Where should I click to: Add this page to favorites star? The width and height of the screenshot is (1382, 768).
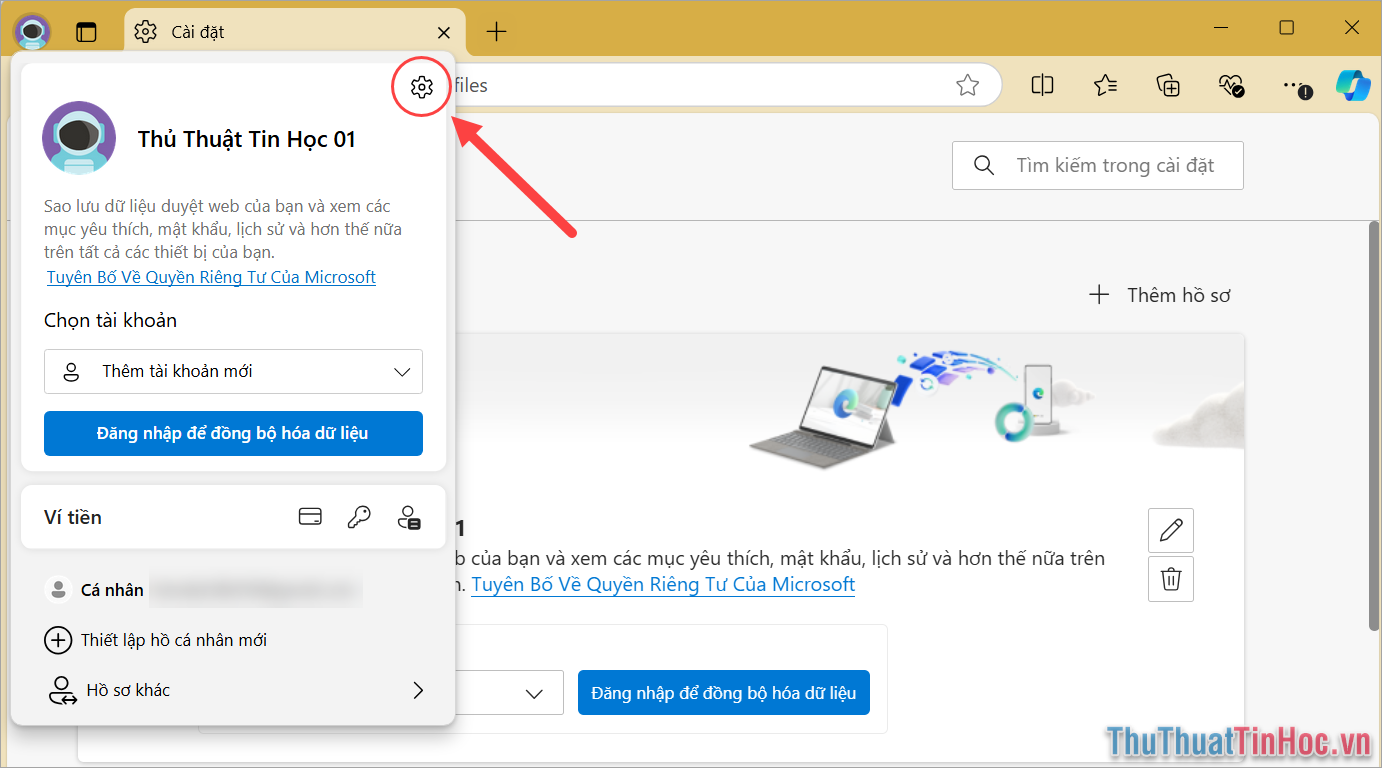[967, 86]
